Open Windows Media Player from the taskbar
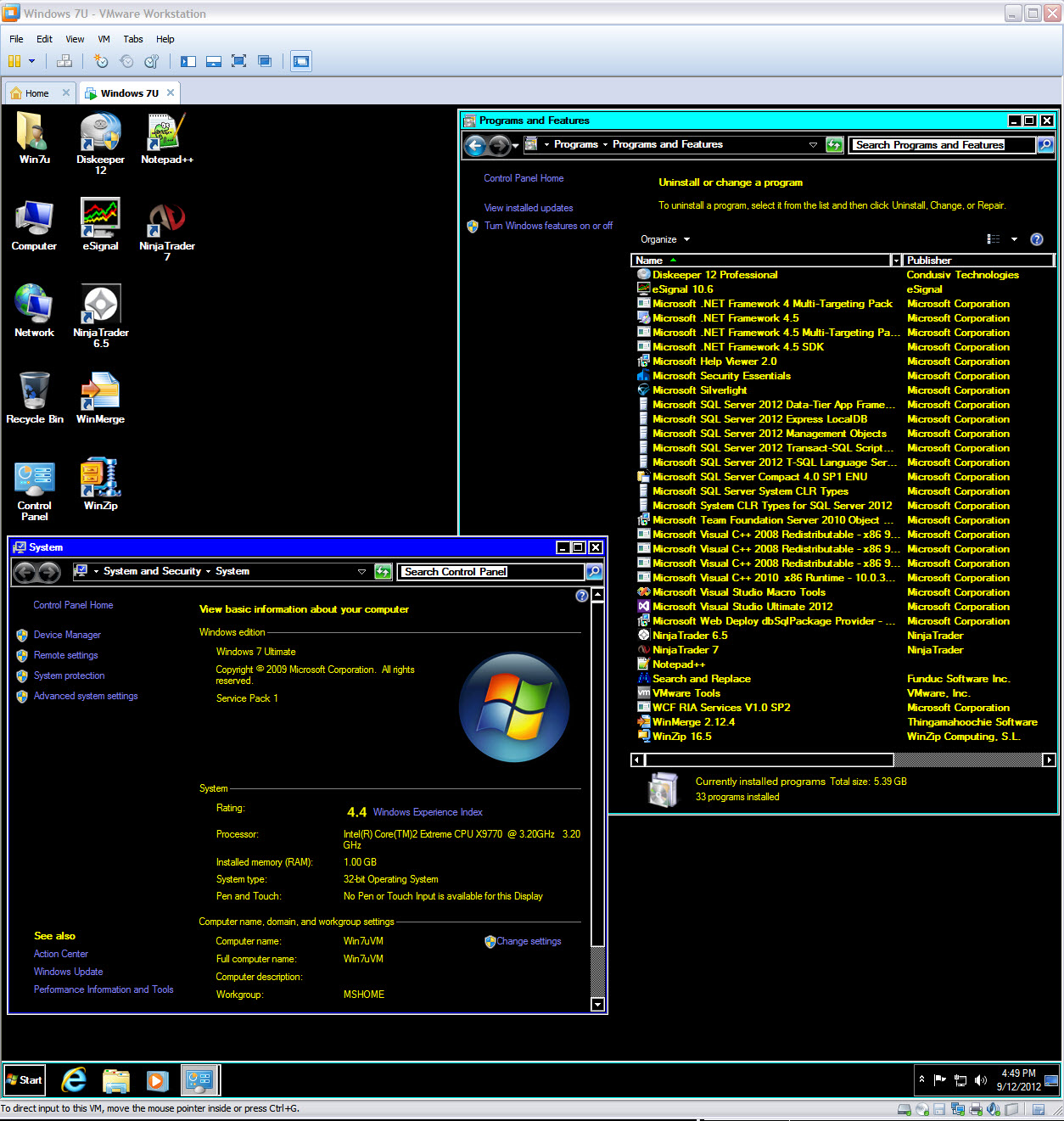 [x=157, y=1080]
